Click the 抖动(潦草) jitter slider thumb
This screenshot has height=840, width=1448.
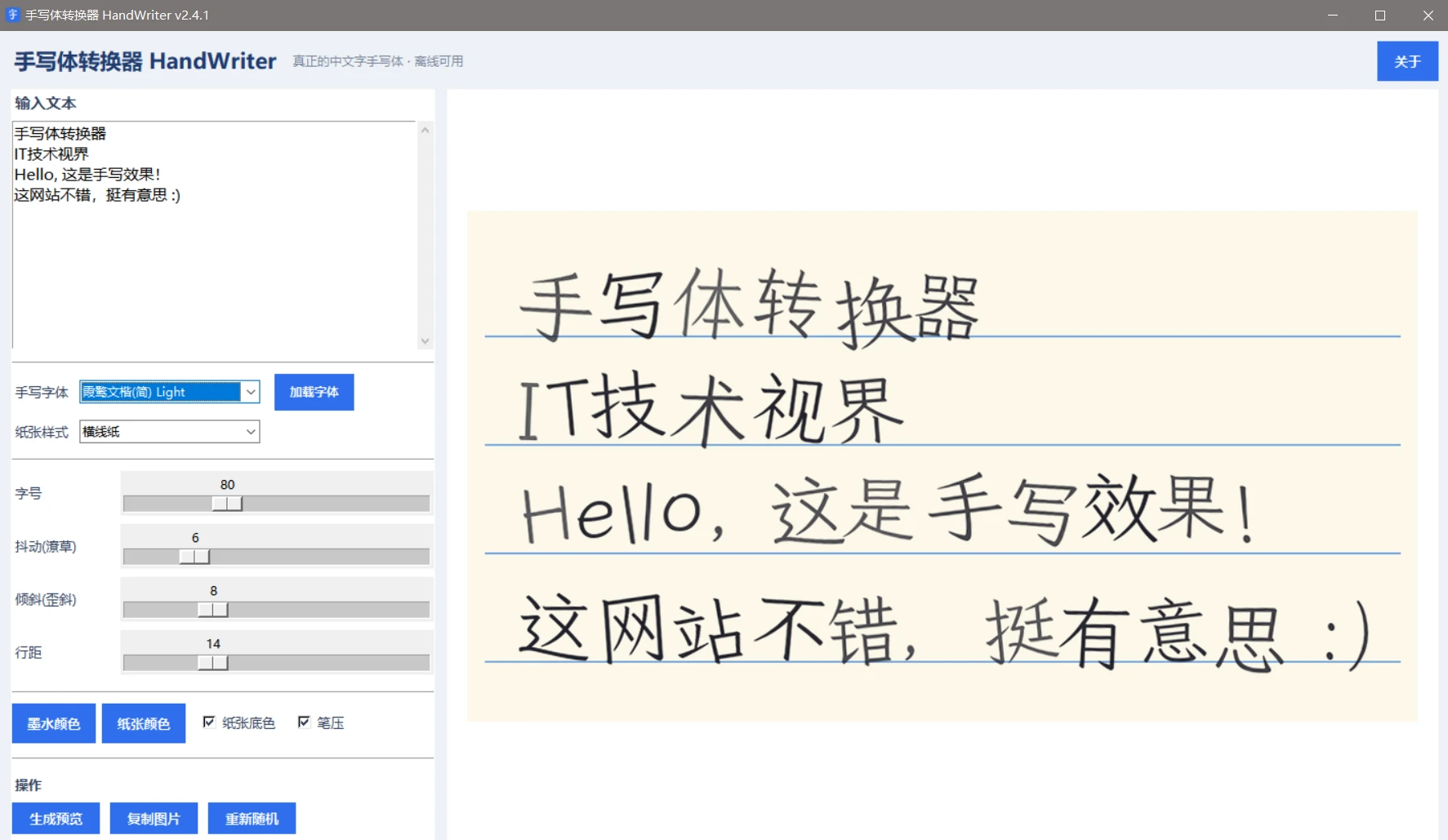click(195, 557)
